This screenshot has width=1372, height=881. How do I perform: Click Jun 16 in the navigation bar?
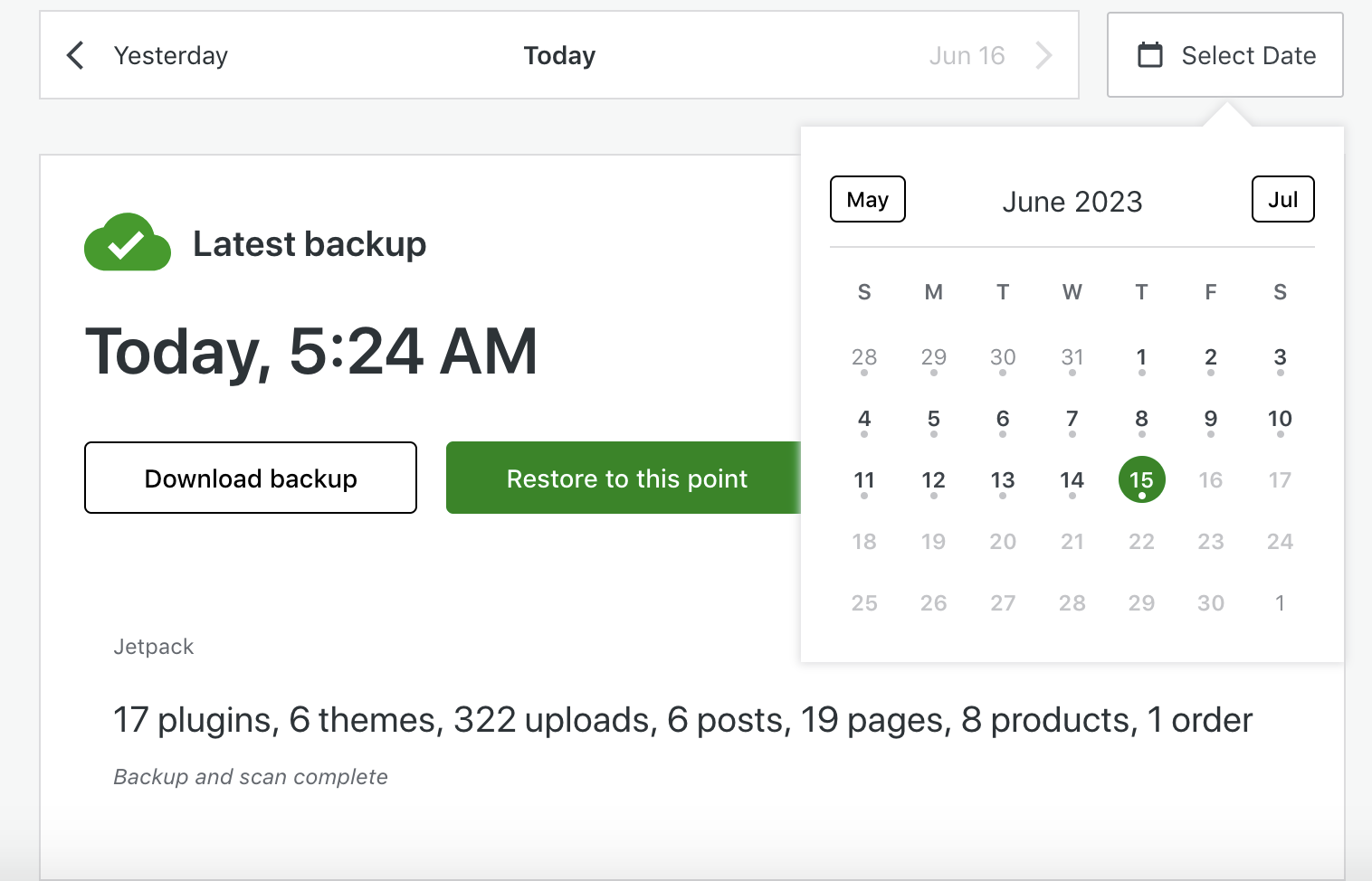(x=967, y=55)
